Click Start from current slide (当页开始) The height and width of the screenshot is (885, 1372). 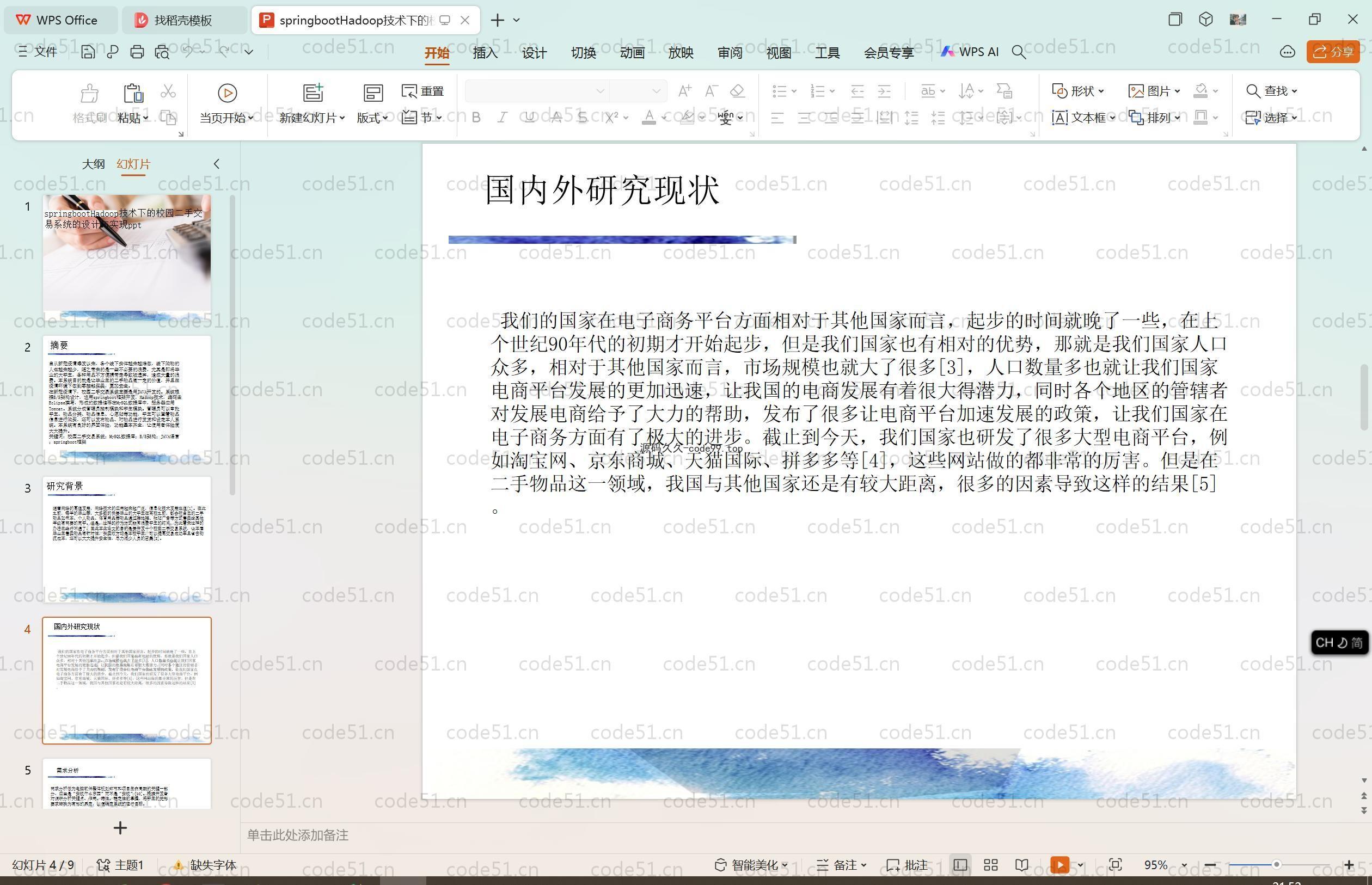pos(226,103)
